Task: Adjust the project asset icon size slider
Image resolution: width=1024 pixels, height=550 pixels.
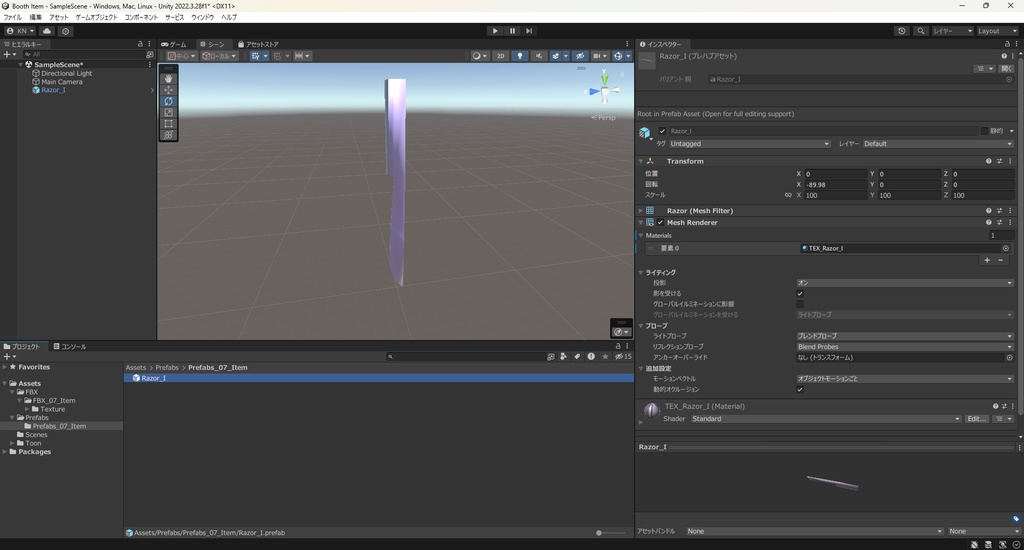Action: coord(600,533)
